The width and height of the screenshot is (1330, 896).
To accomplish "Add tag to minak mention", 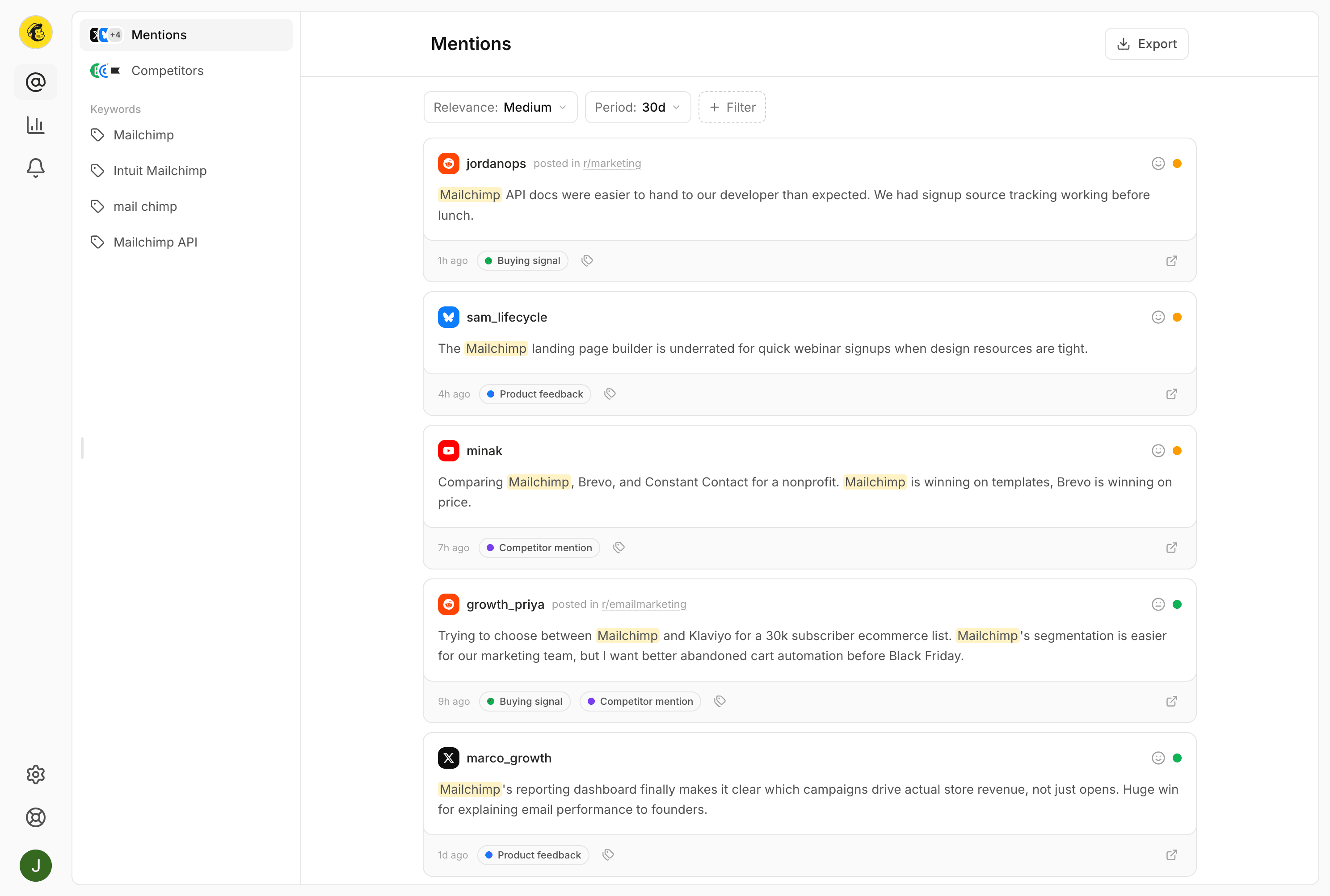I will tap(619, 548).
